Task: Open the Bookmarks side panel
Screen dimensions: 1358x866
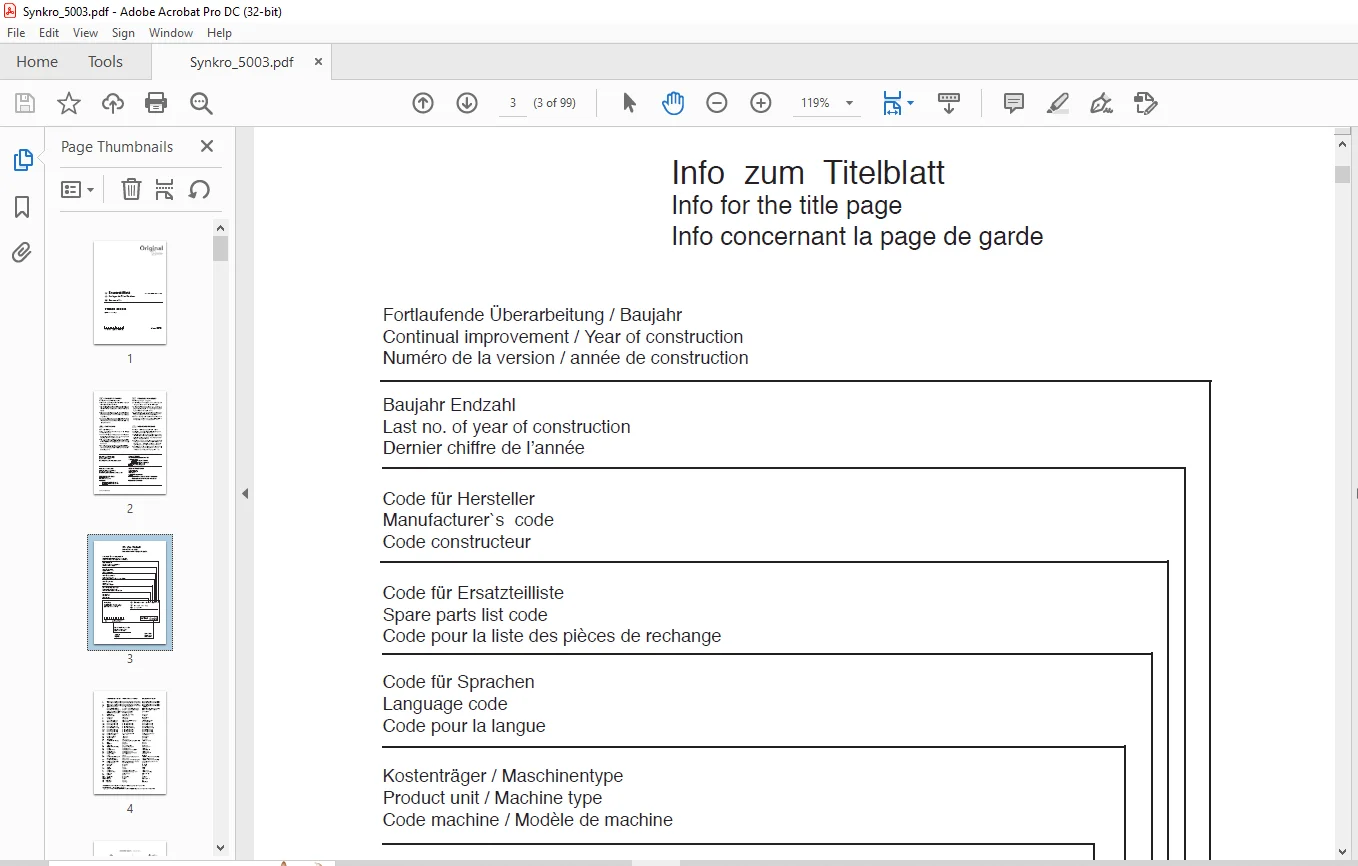Action: click(x=22, y=207)
